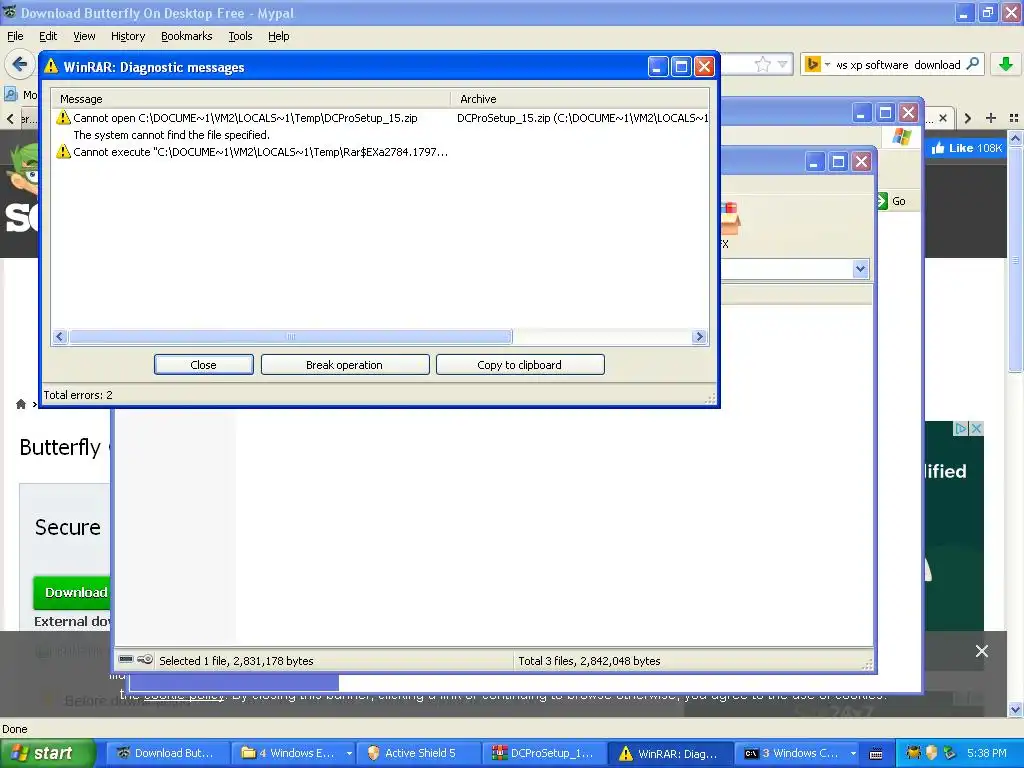Viewport: 1024px width, 768px height.
Task: Close the cookie banner with X
Action: point(982,650)
